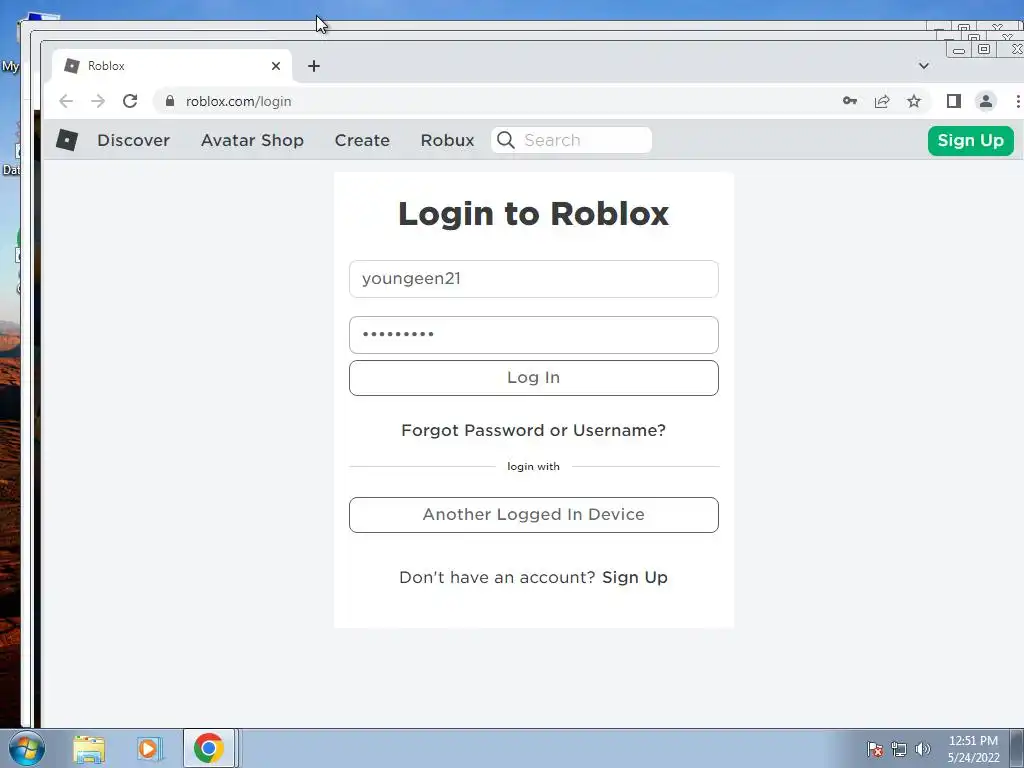
Task: Click the network tray icon
Action: coord(899,749)
